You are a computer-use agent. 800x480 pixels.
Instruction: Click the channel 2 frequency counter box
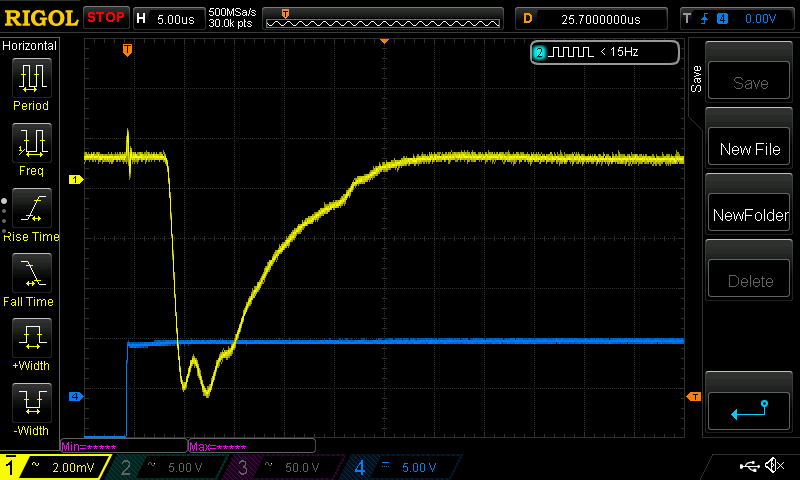605,52
